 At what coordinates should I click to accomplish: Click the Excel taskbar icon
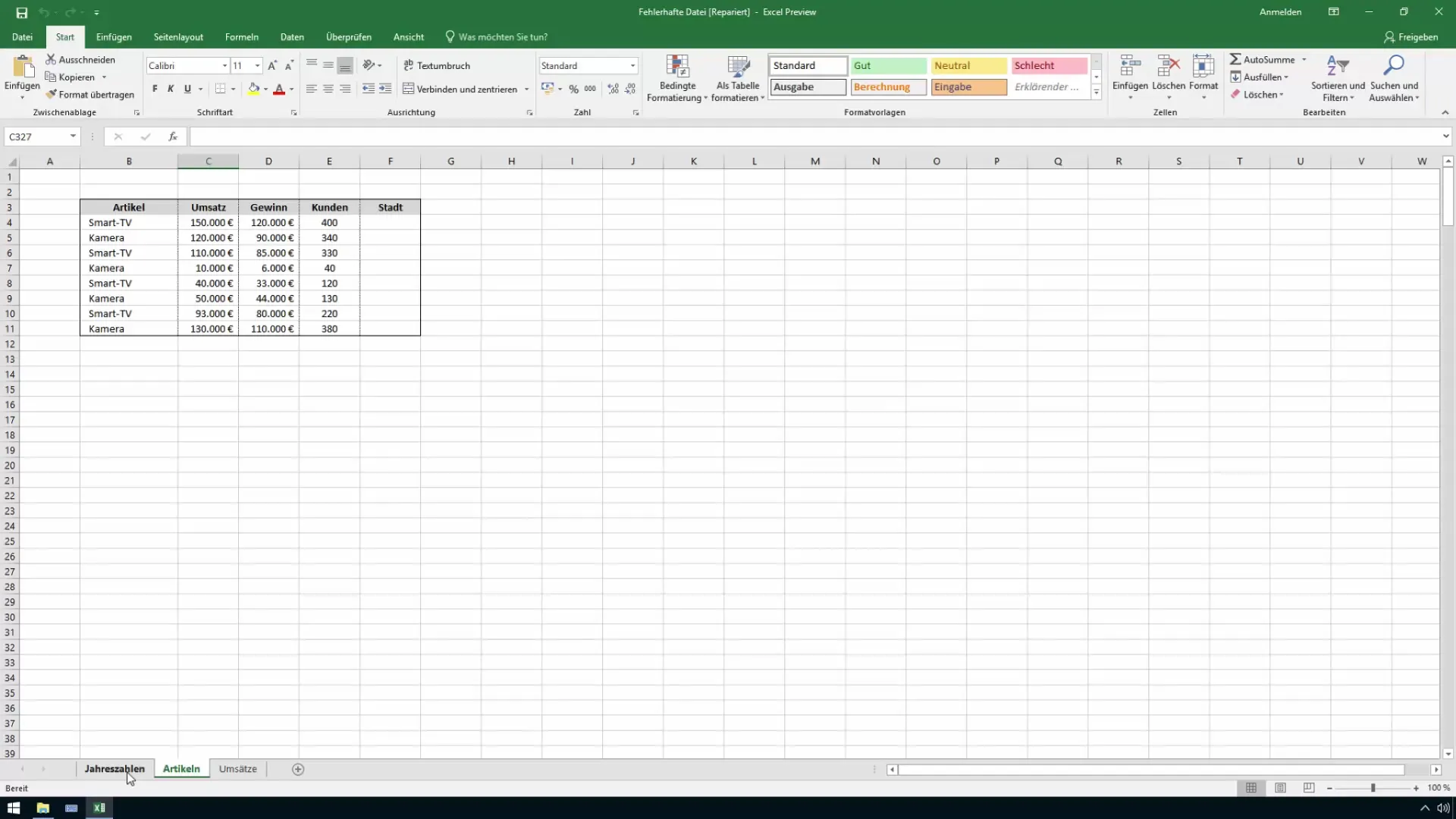pos(99,807)
